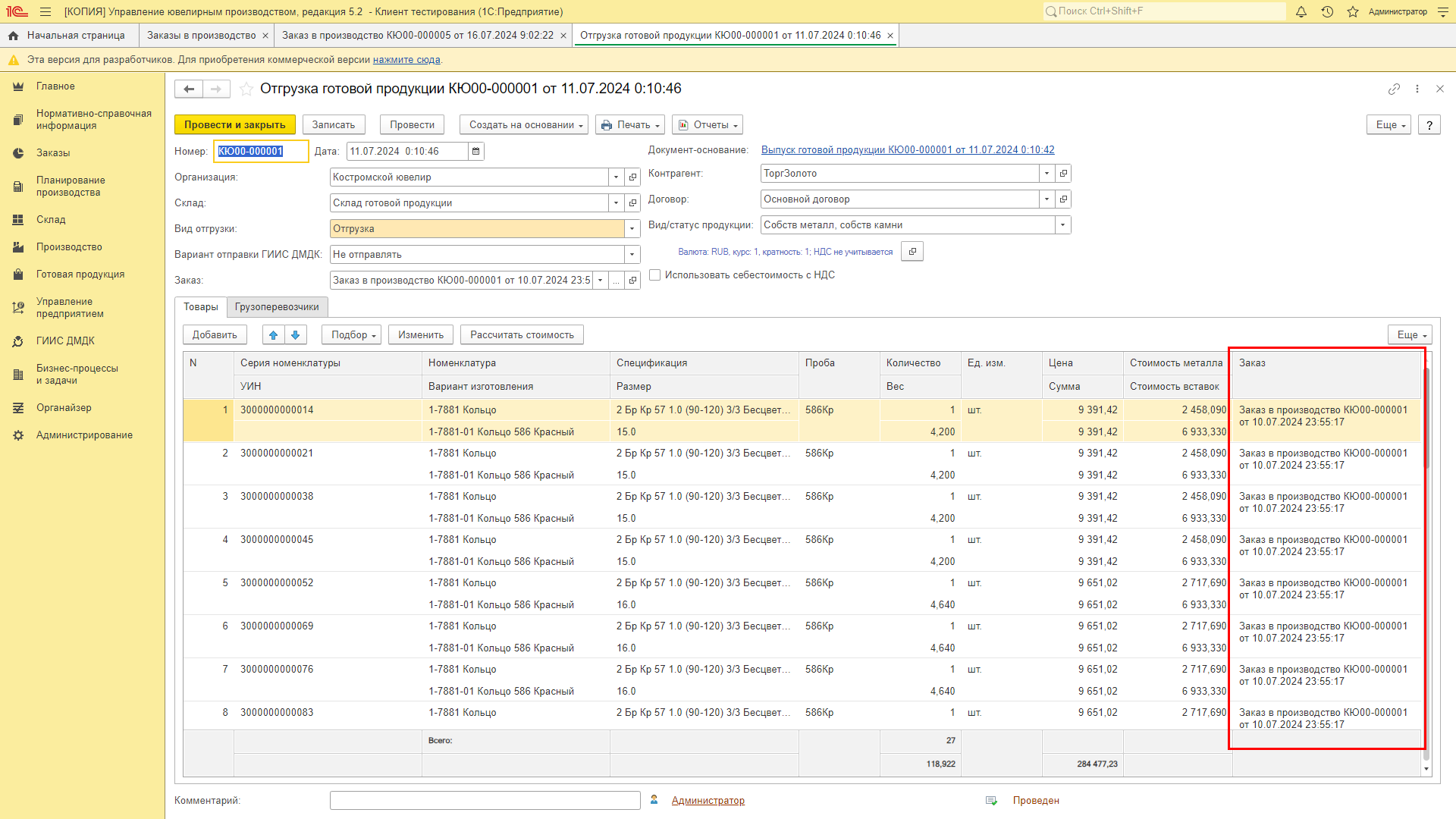Screen dimensions: 1456x819
Task: Switch to Грузоперевозчики tab
Action: click(277, 307)
